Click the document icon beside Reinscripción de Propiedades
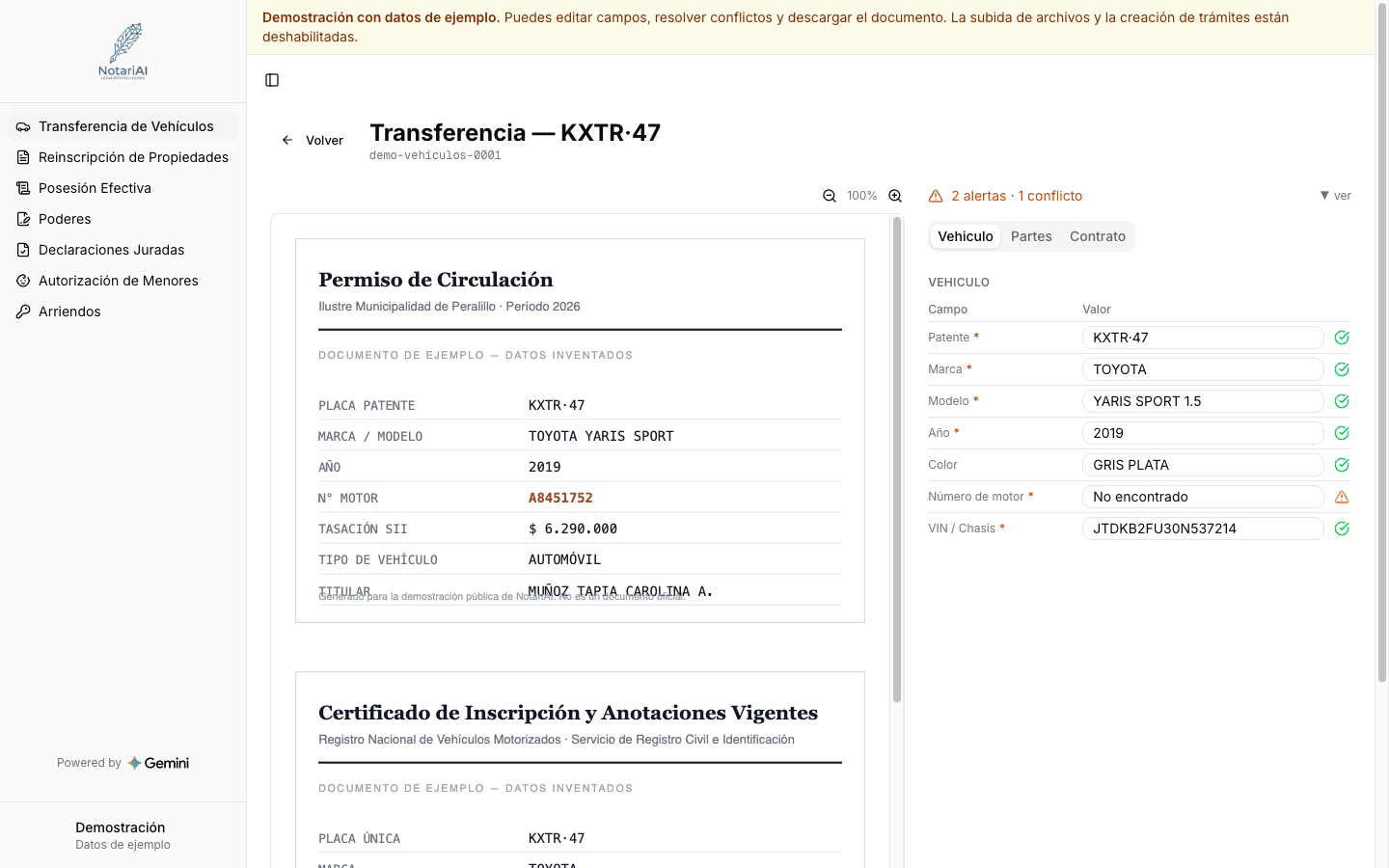This screenshot has width=1389, height=868. (23, 157)
